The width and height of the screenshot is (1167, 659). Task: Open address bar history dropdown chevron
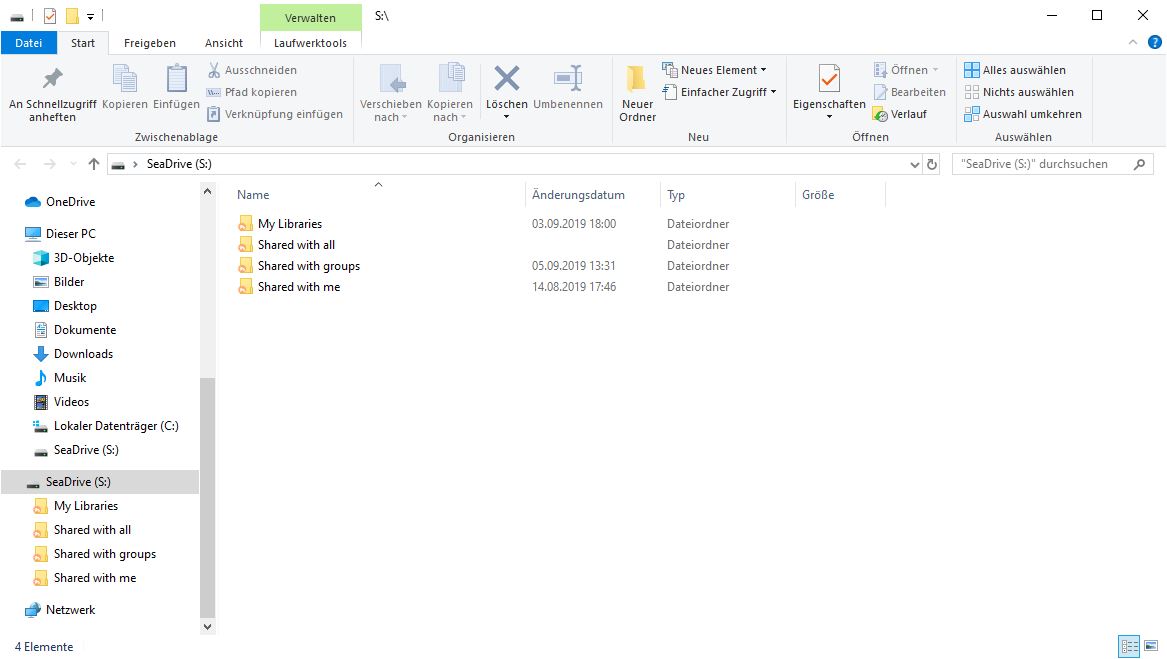click(x=914, y=164)
